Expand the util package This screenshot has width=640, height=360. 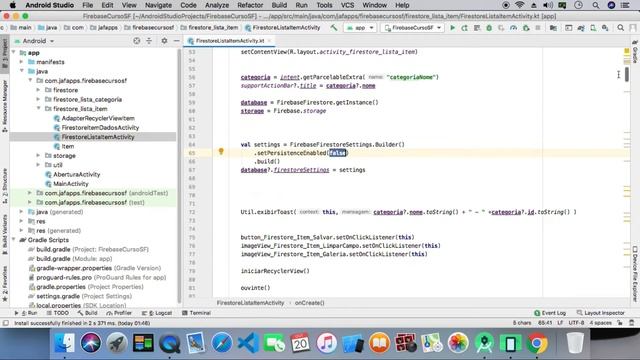38,165
